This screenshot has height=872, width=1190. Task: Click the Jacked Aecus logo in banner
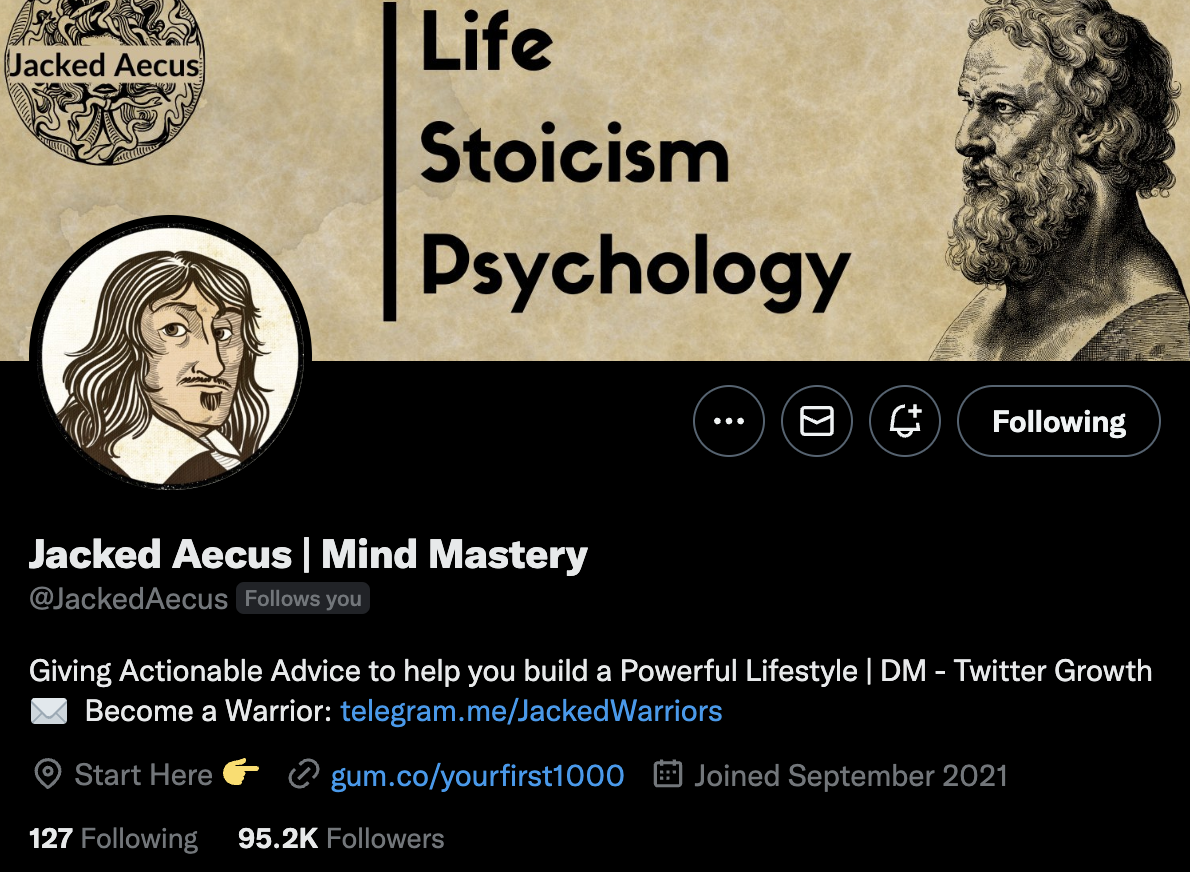coord(104,82)
